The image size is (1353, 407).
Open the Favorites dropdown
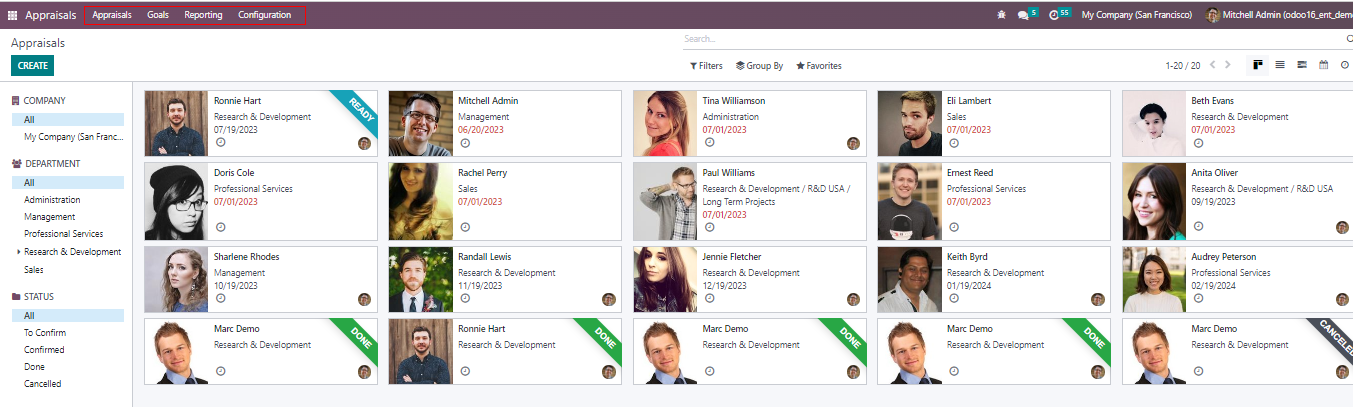(818, 66)
